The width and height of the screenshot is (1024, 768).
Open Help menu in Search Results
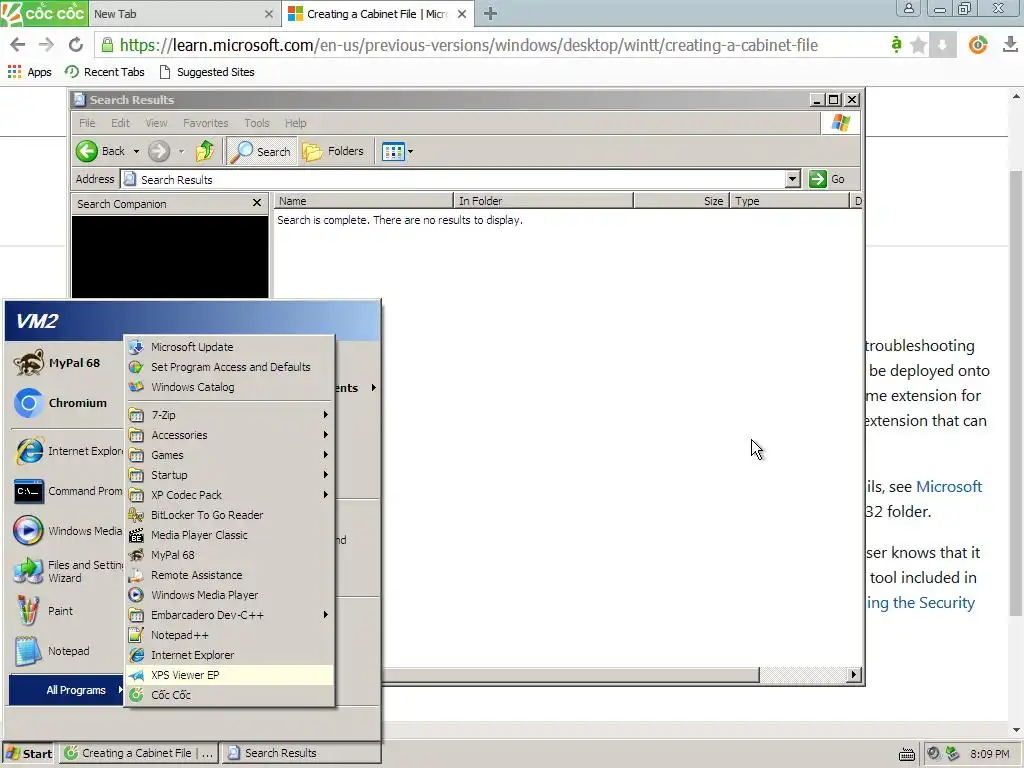click(x=295, y=123)
